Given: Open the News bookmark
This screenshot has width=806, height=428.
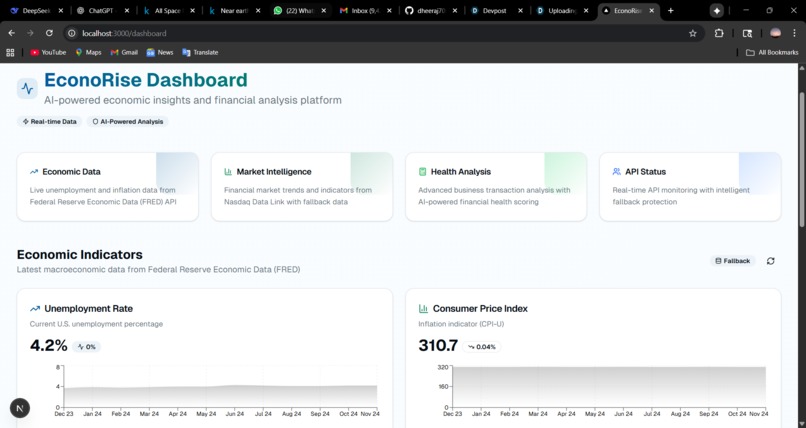Looking at the screenshot, I should (x=159, y=52).
